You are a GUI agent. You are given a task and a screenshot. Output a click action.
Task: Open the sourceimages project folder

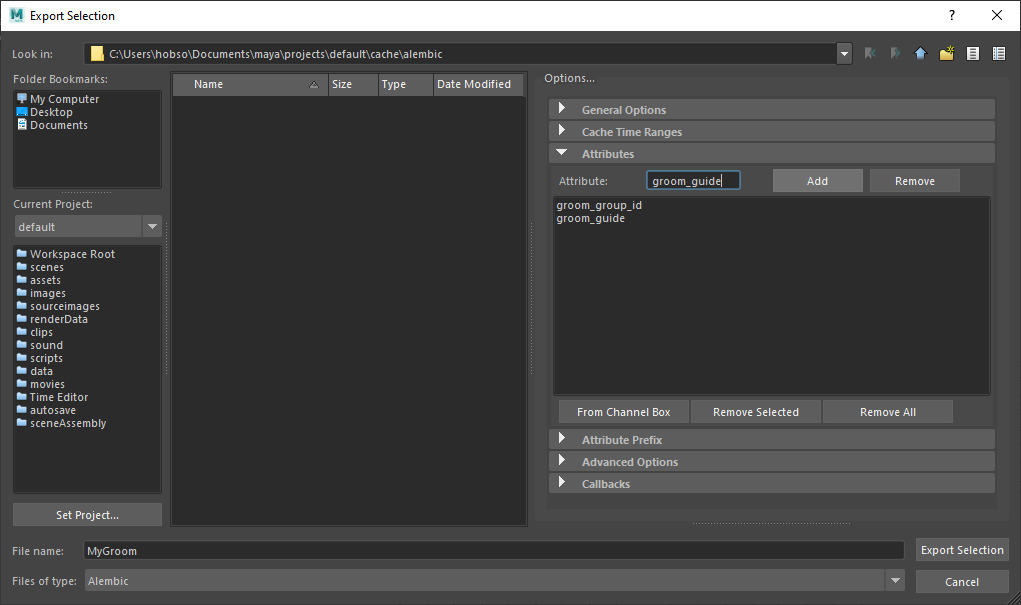(x=66, y=305)
